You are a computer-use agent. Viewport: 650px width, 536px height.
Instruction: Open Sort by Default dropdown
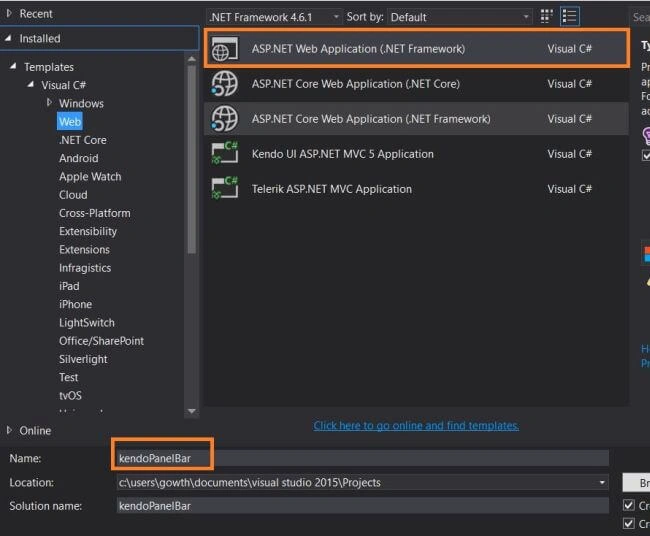[460, 17]
